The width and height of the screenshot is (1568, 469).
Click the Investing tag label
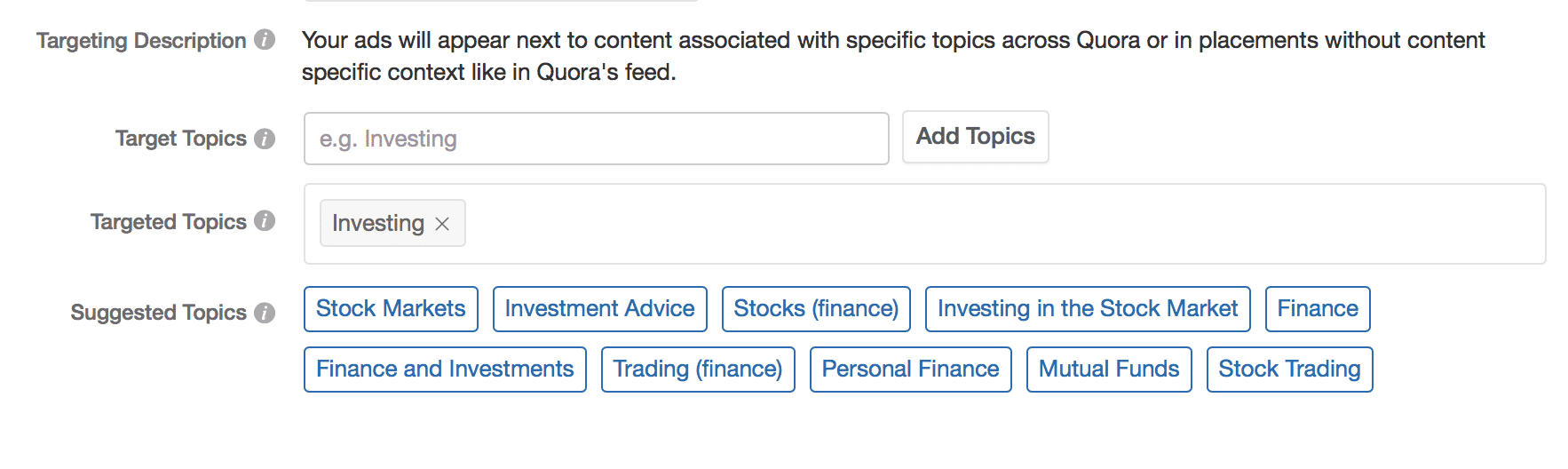click(x=378, y=223)
